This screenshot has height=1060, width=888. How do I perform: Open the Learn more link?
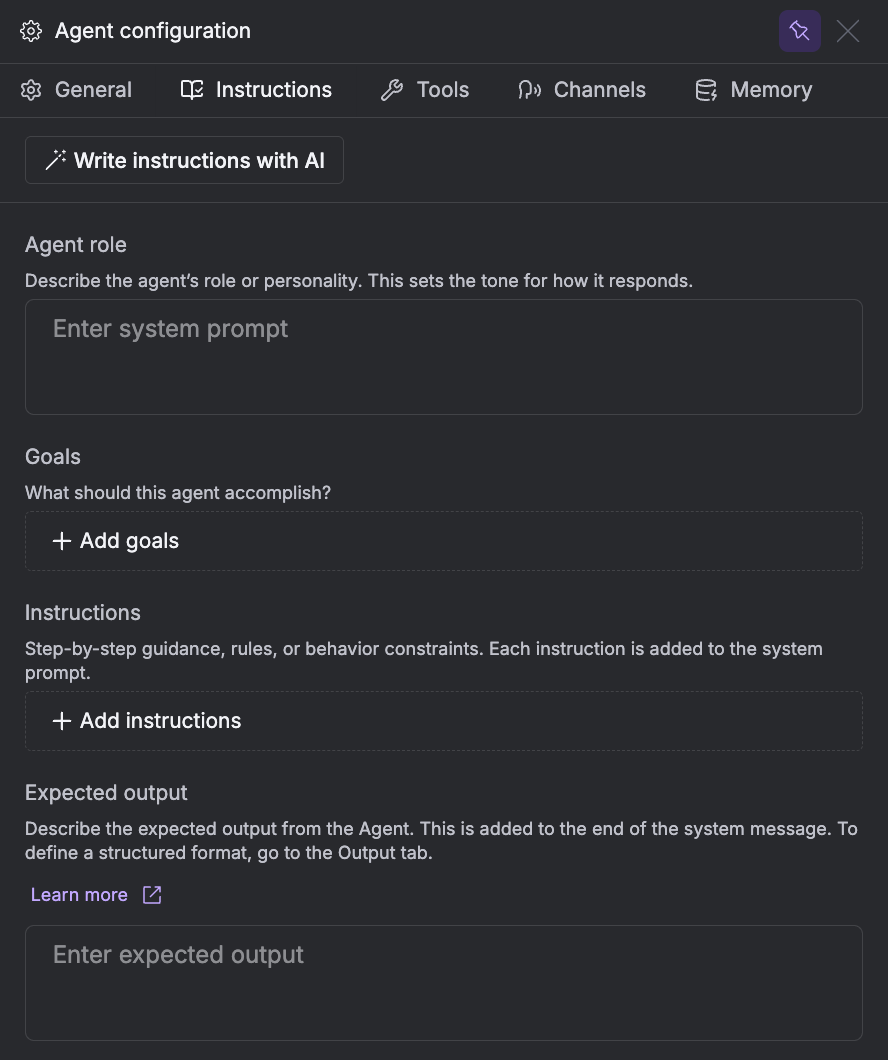point(79,895)
